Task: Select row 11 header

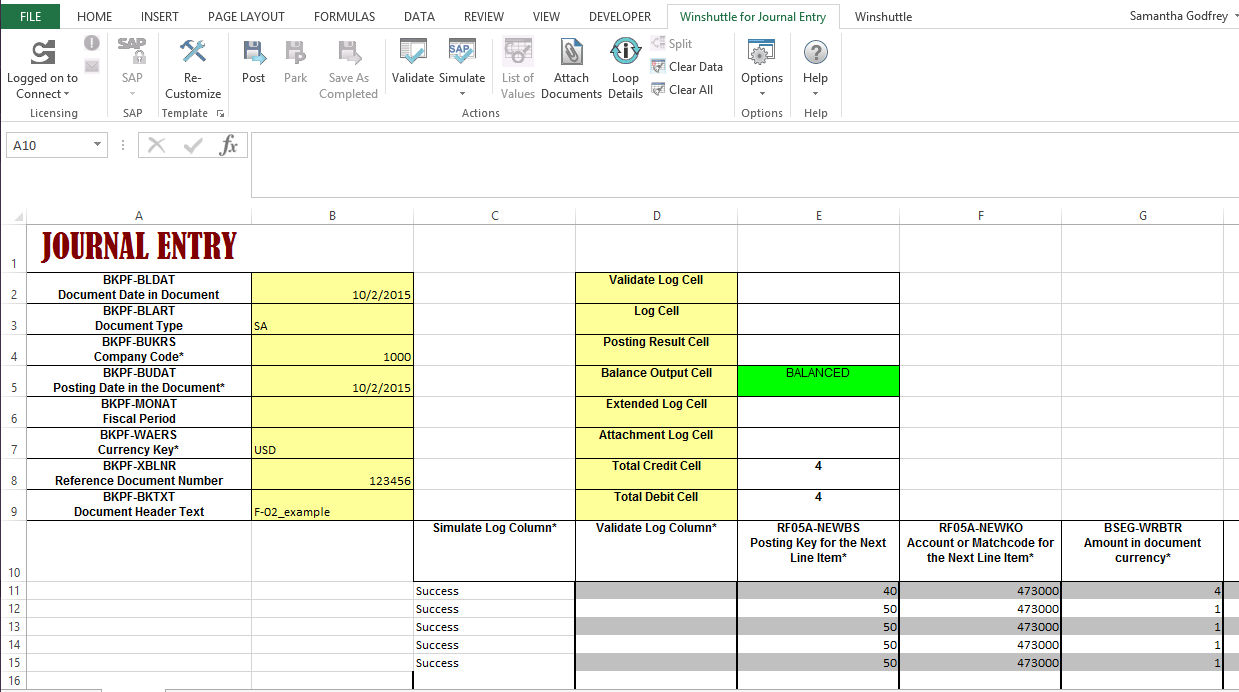Action: 13,591
